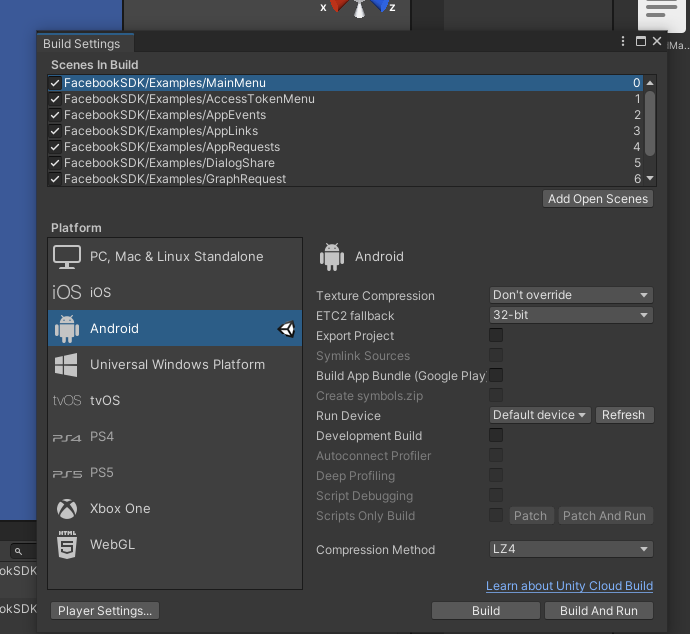Open Player Settings...
The height and width of the screenshot is (634, 690).
(x=105, y=611)
